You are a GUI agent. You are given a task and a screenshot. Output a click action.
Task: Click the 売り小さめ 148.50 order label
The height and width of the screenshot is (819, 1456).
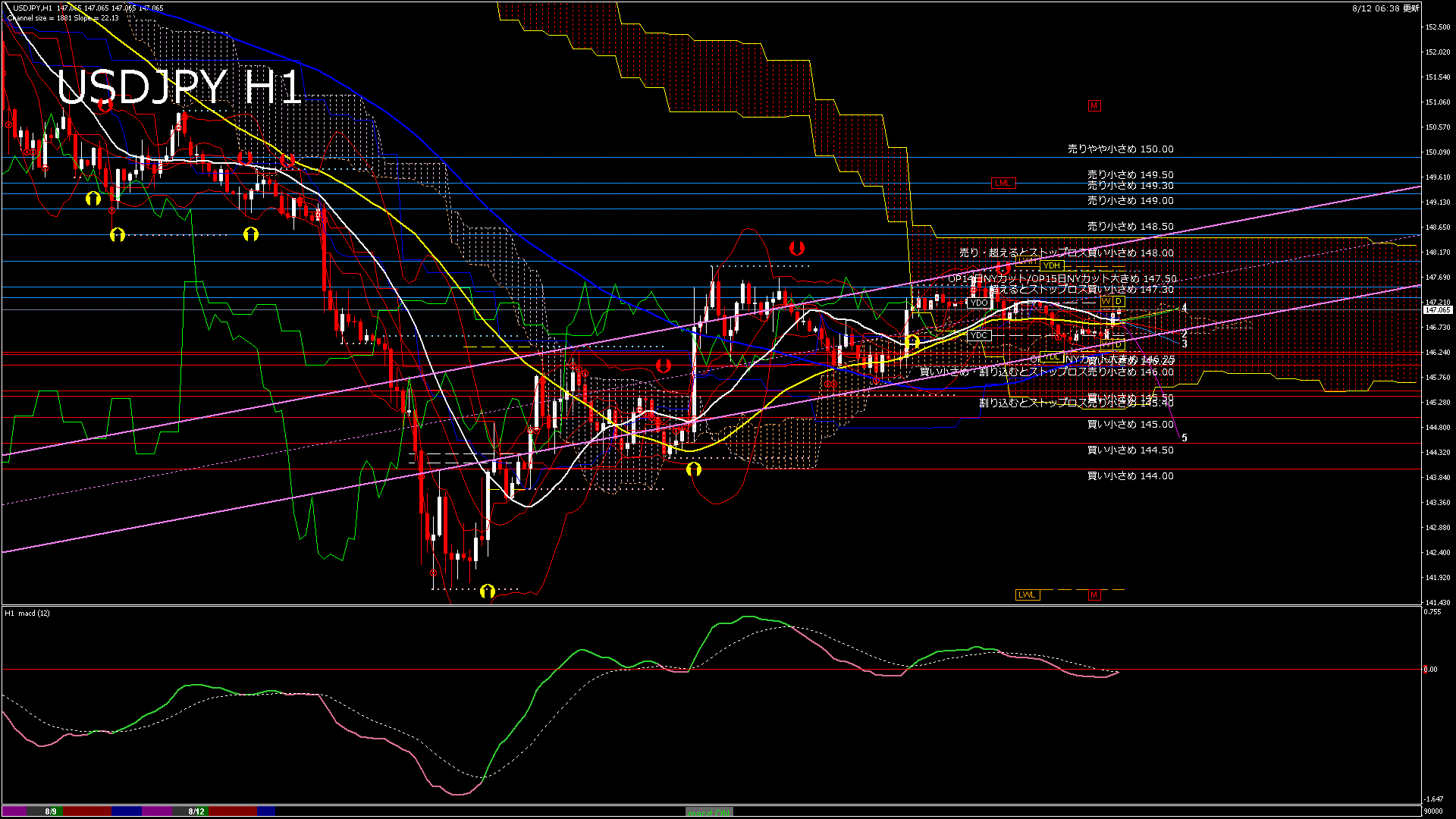pyautogui.click(x=1130, y=227)
